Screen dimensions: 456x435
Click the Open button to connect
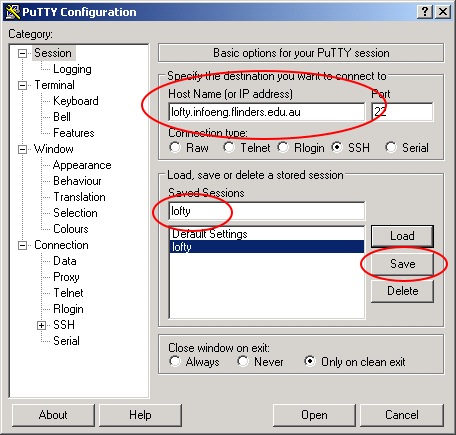(x=314, y=415)
